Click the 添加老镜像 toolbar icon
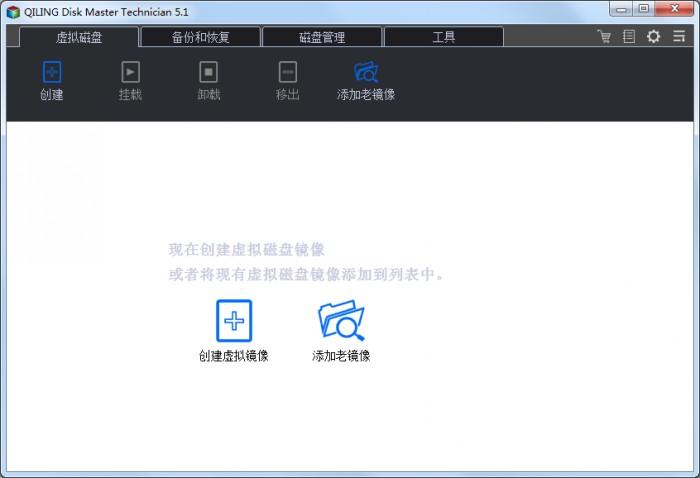700x478 pixels. tap(366, 72)
